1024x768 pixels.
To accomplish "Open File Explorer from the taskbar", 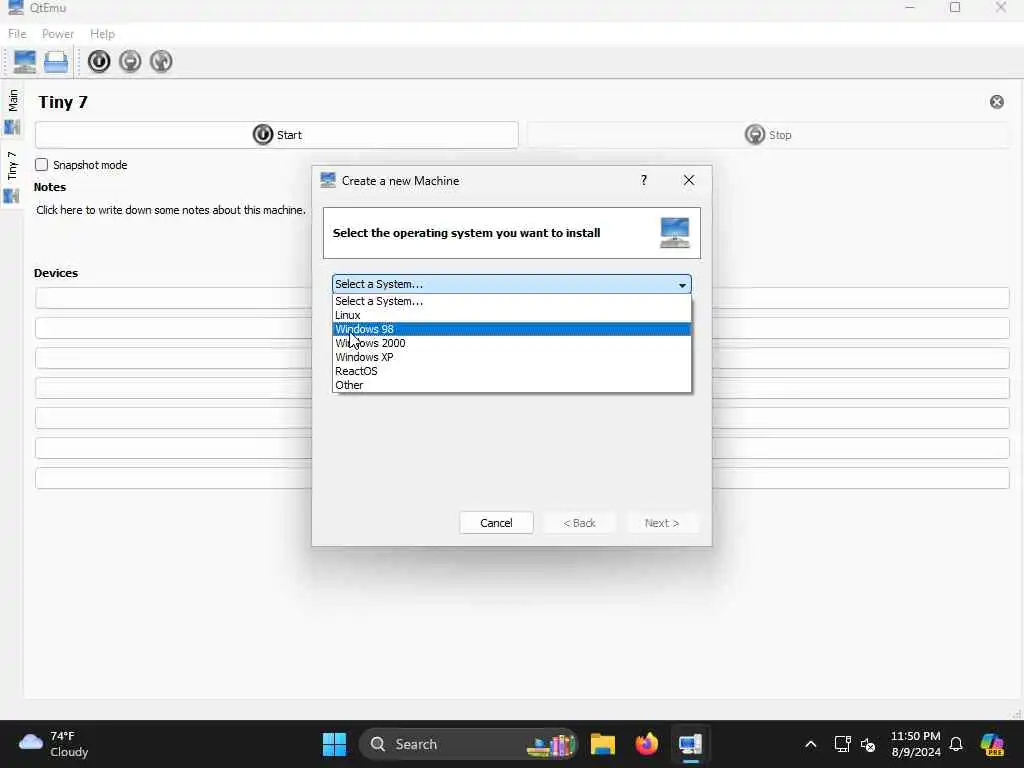I will tap(603, 744).
